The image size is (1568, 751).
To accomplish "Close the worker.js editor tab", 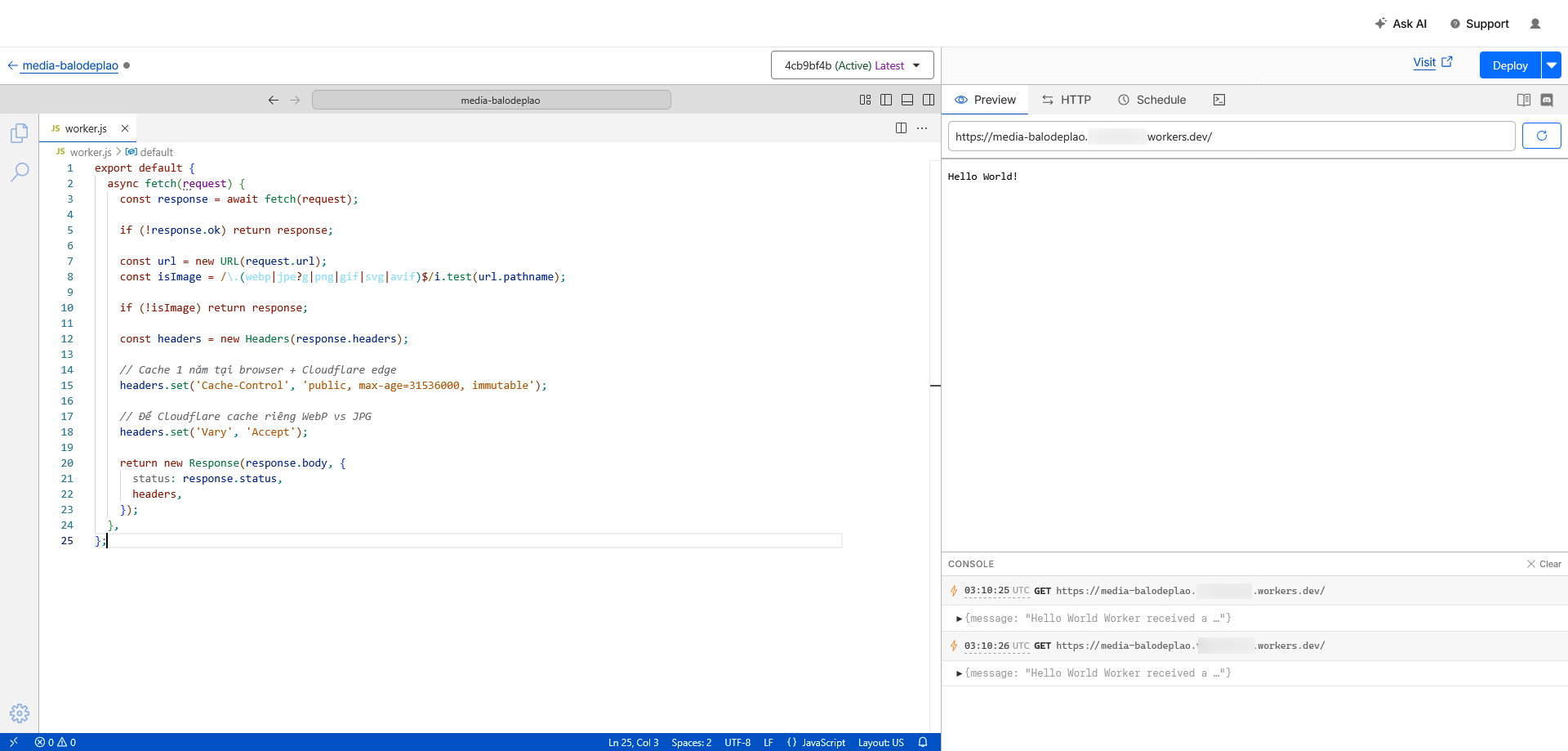I will pyautogui.click(x=125, y=128).
